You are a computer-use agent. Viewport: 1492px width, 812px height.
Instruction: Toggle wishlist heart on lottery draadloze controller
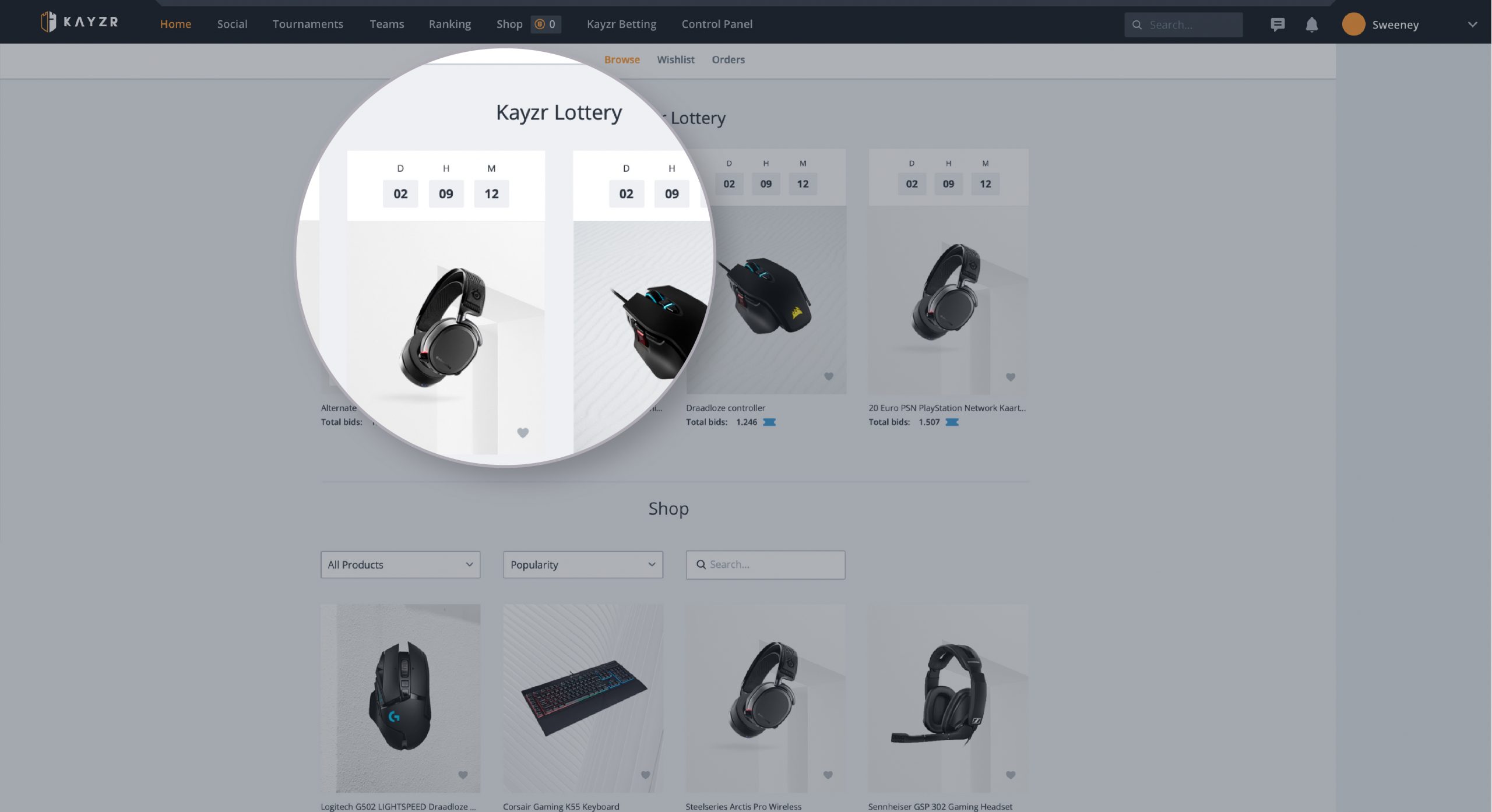(829, 377)
